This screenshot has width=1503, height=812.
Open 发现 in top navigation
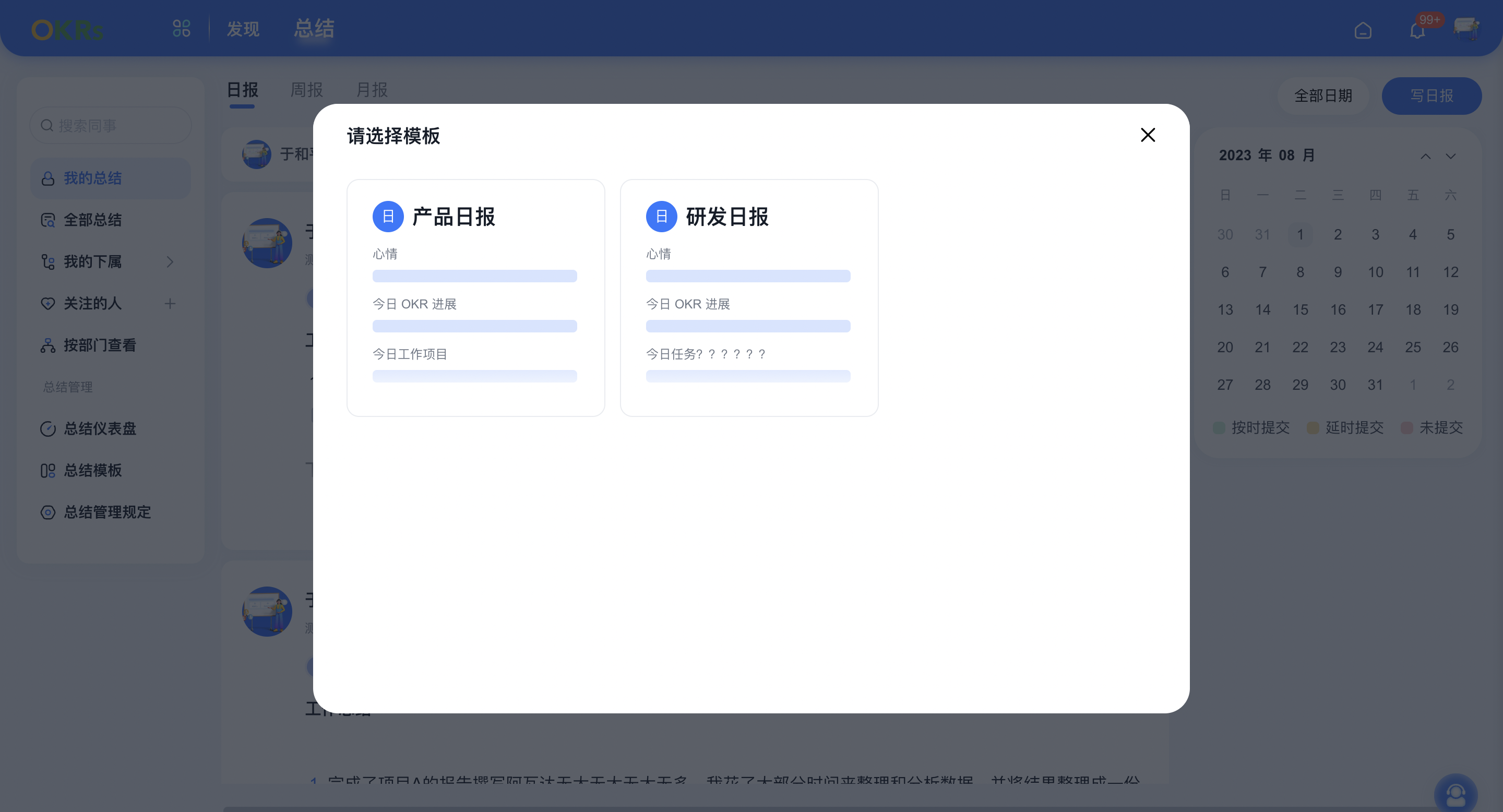(x=243, y=29)
